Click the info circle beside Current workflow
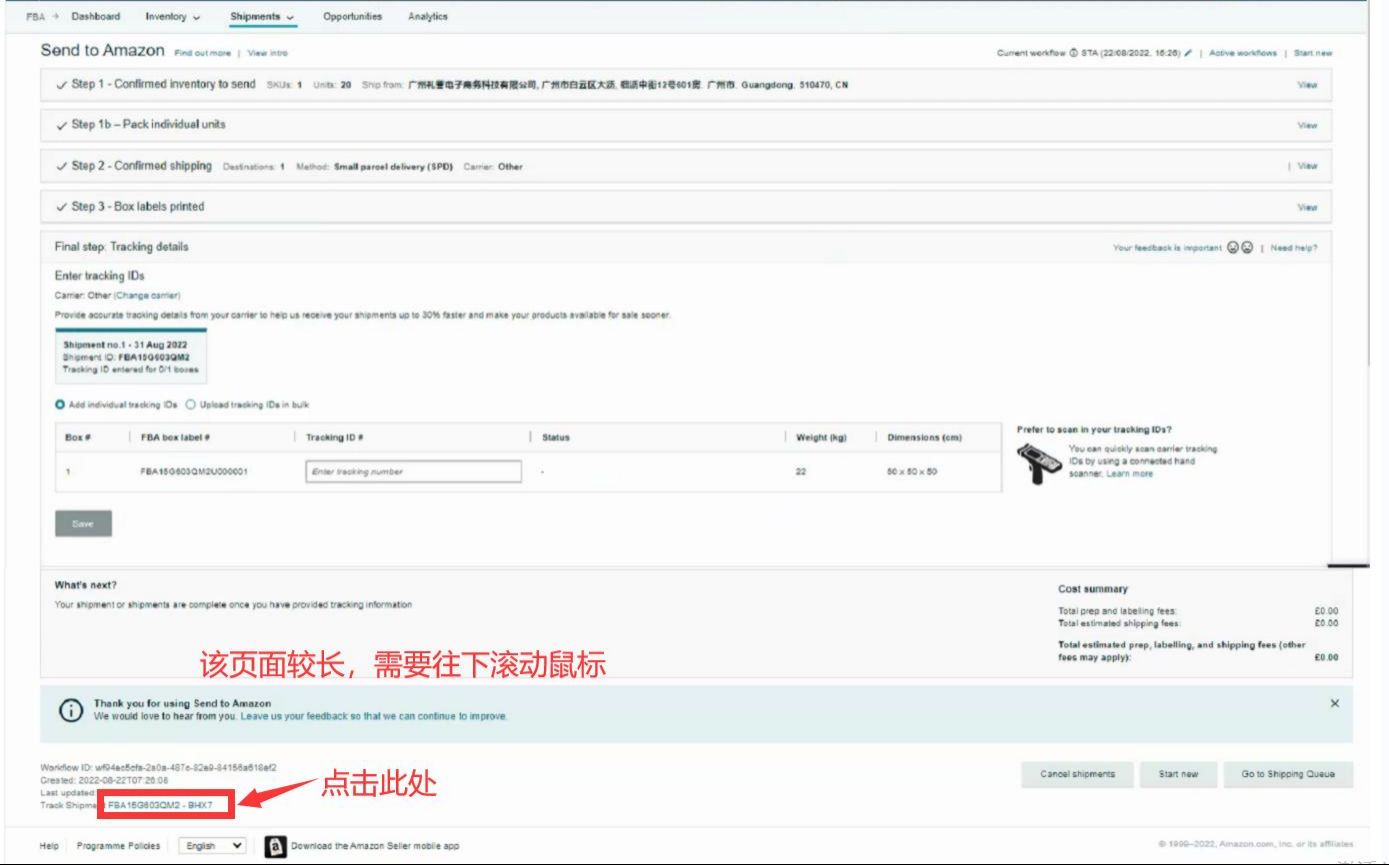The height and width of the screenshot is (865, 1389). [x=1072, y=53]
